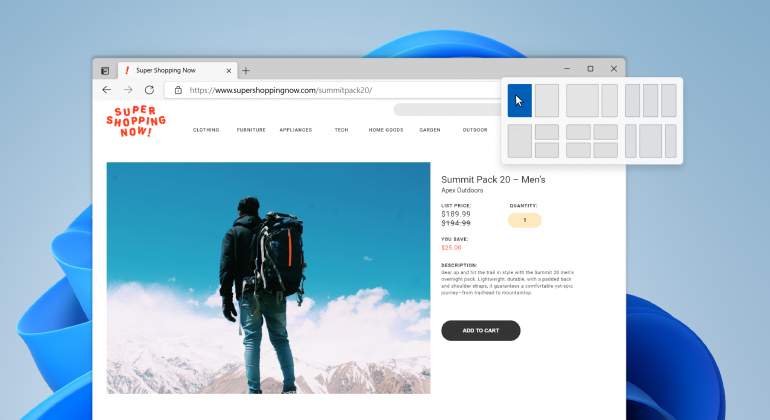Click the struck-through $194.99 price
Image resolution: width=770 pixels, height=420 pixels.
point(456,223)
